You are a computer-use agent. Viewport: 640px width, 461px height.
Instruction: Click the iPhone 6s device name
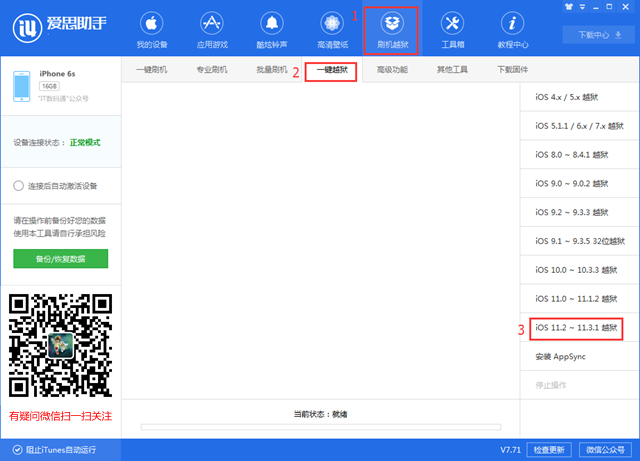coord(57,73)
